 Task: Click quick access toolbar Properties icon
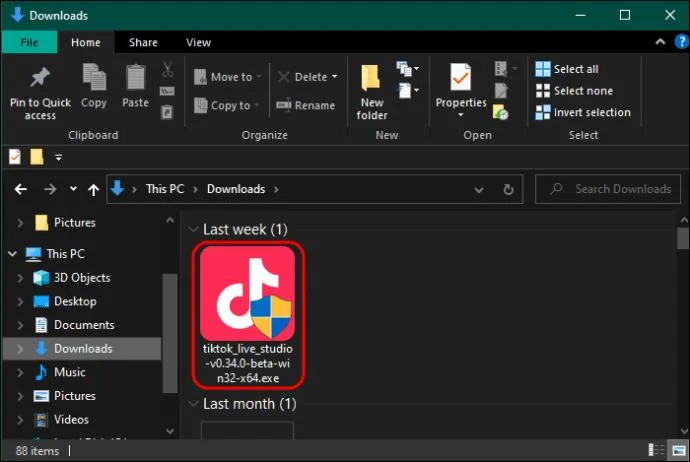pyautogui.click(x=15, y=157)
